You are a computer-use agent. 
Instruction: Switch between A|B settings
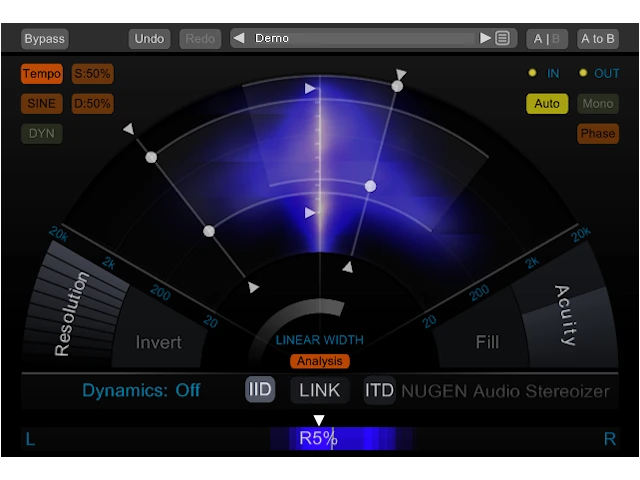(547, 39)
